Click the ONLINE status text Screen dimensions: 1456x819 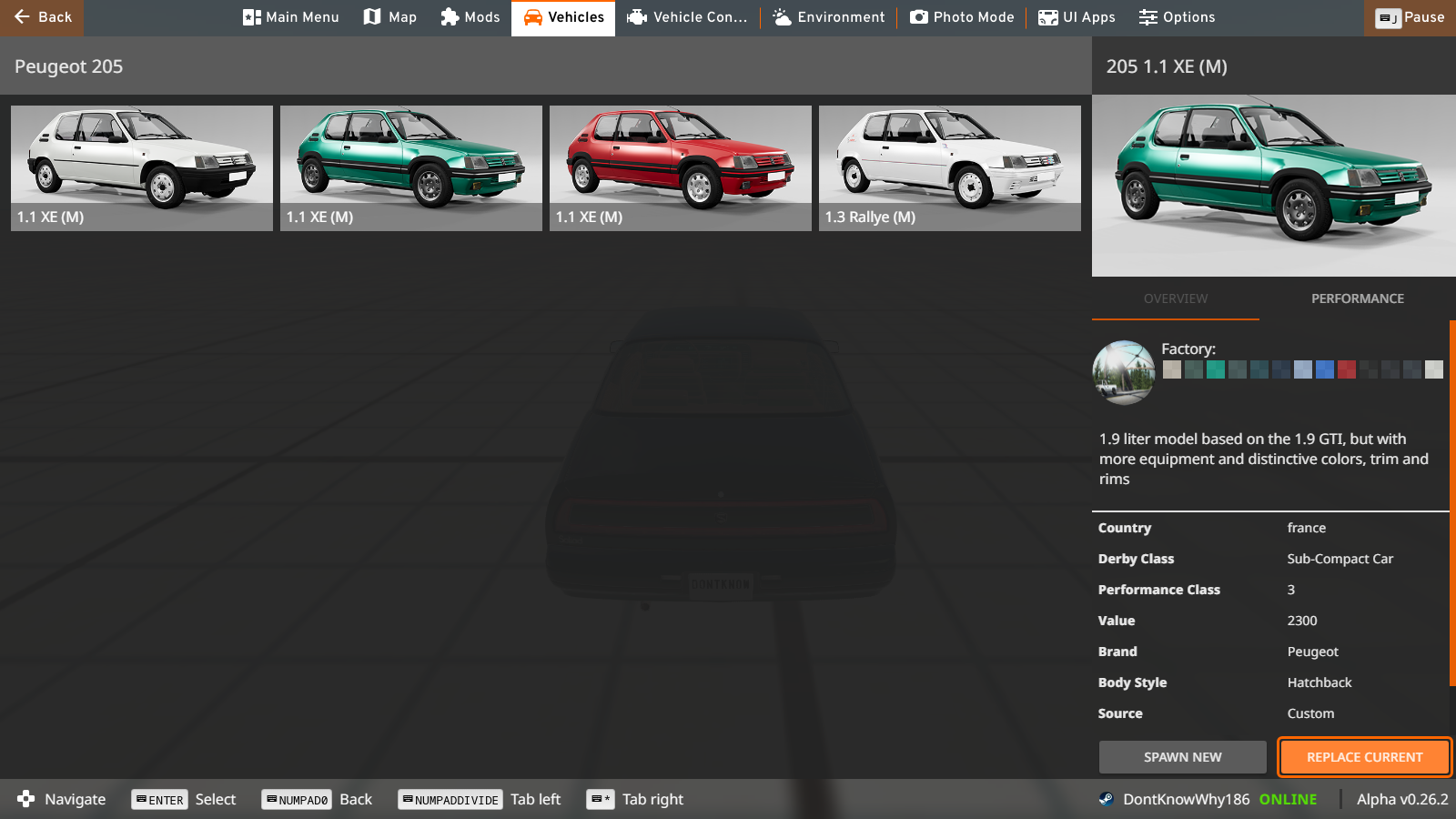point(1288,799)
